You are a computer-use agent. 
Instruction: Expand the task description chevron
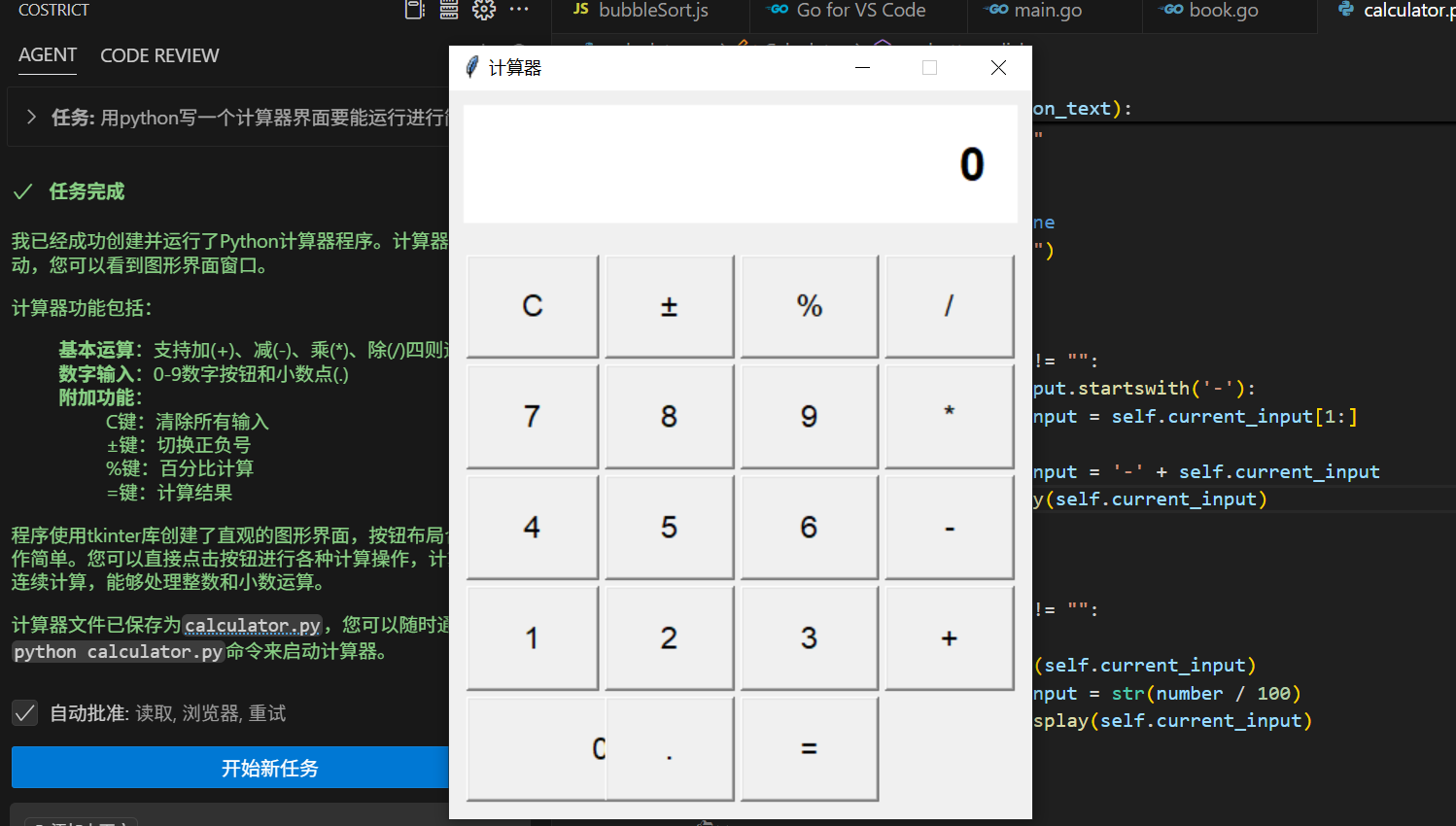point(31,118)
